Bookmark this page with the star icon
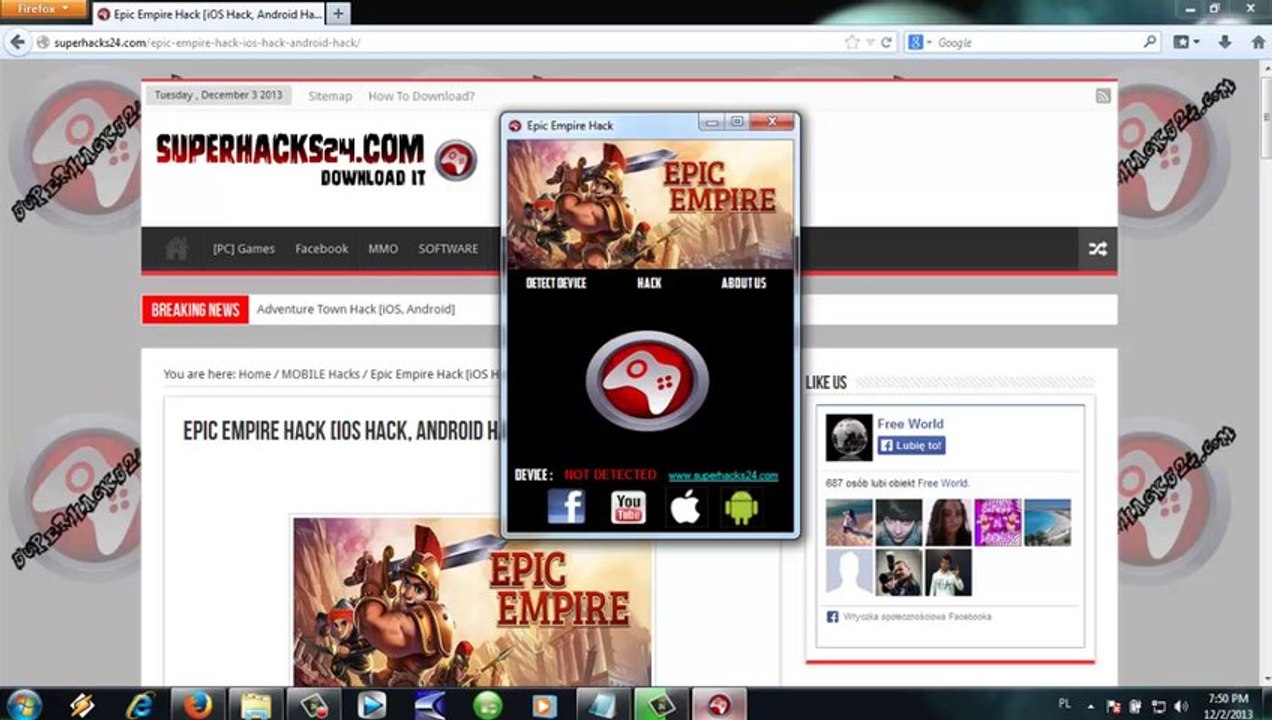The image size is (1272, 720). pyautogui.click(x=851, y=43)
